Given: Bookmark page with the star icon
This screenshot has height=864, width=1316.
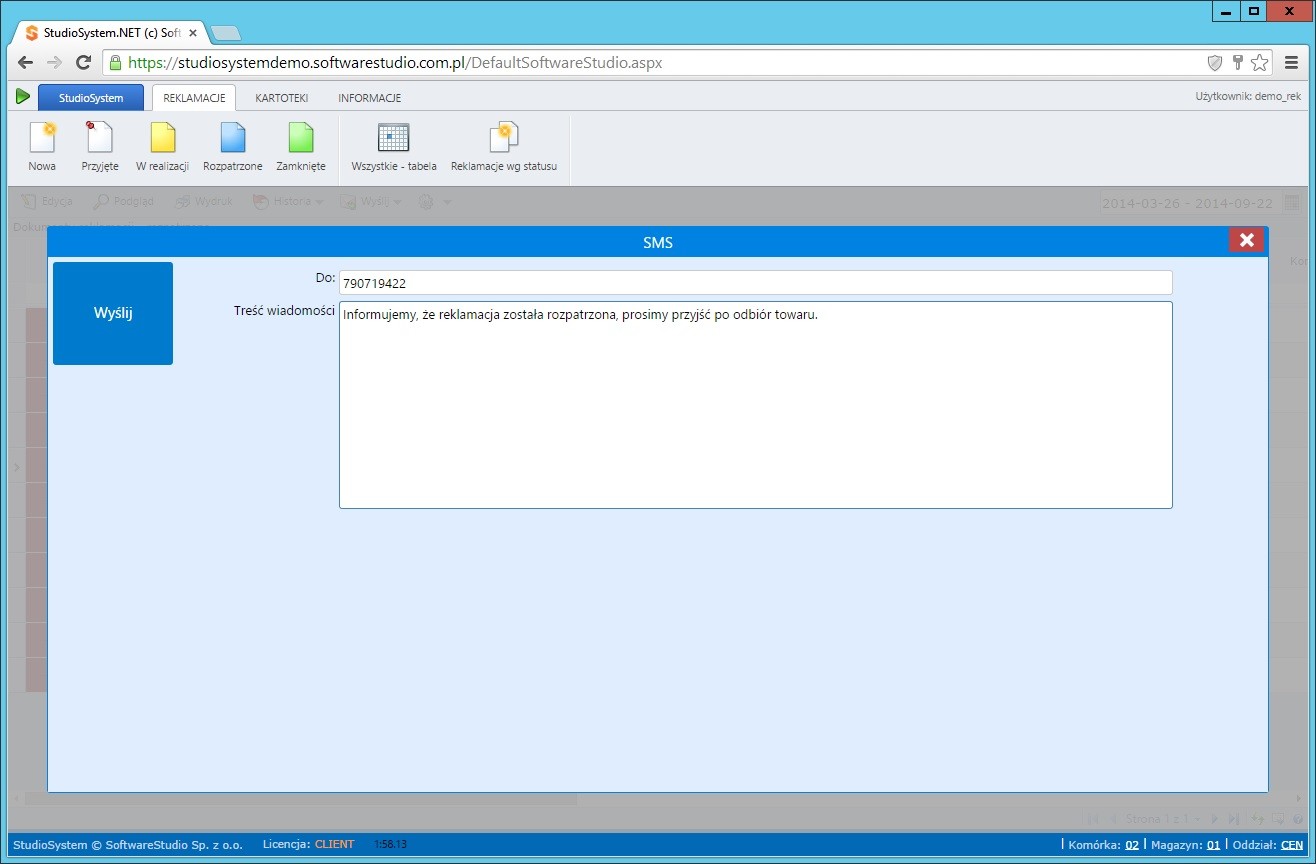Looking at the screenshot, I should (x=1259, y=63).
